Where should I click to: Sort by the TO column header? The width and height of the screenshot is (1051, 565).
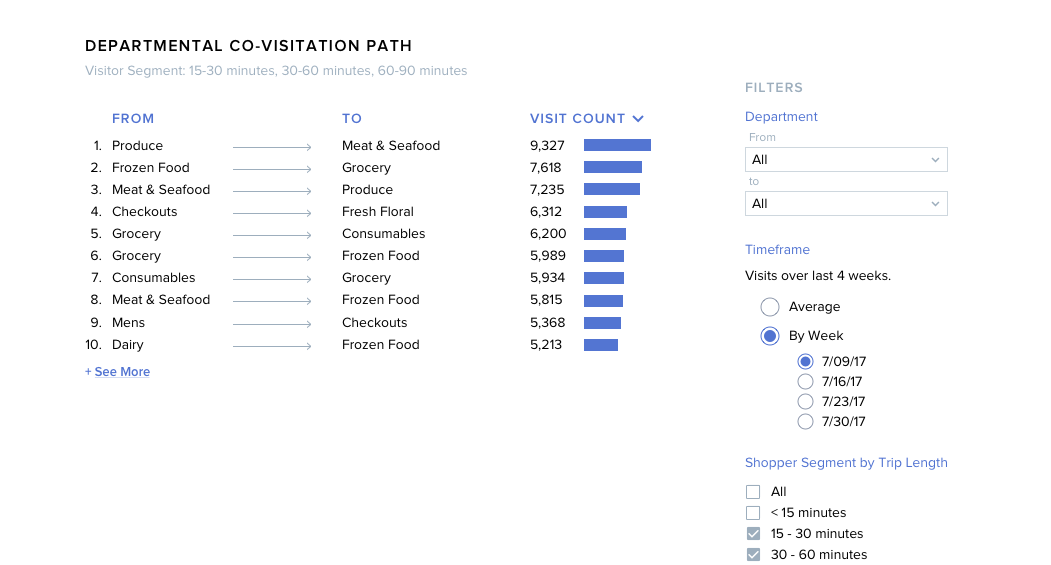pyautogui.click(x=352, y=118)
